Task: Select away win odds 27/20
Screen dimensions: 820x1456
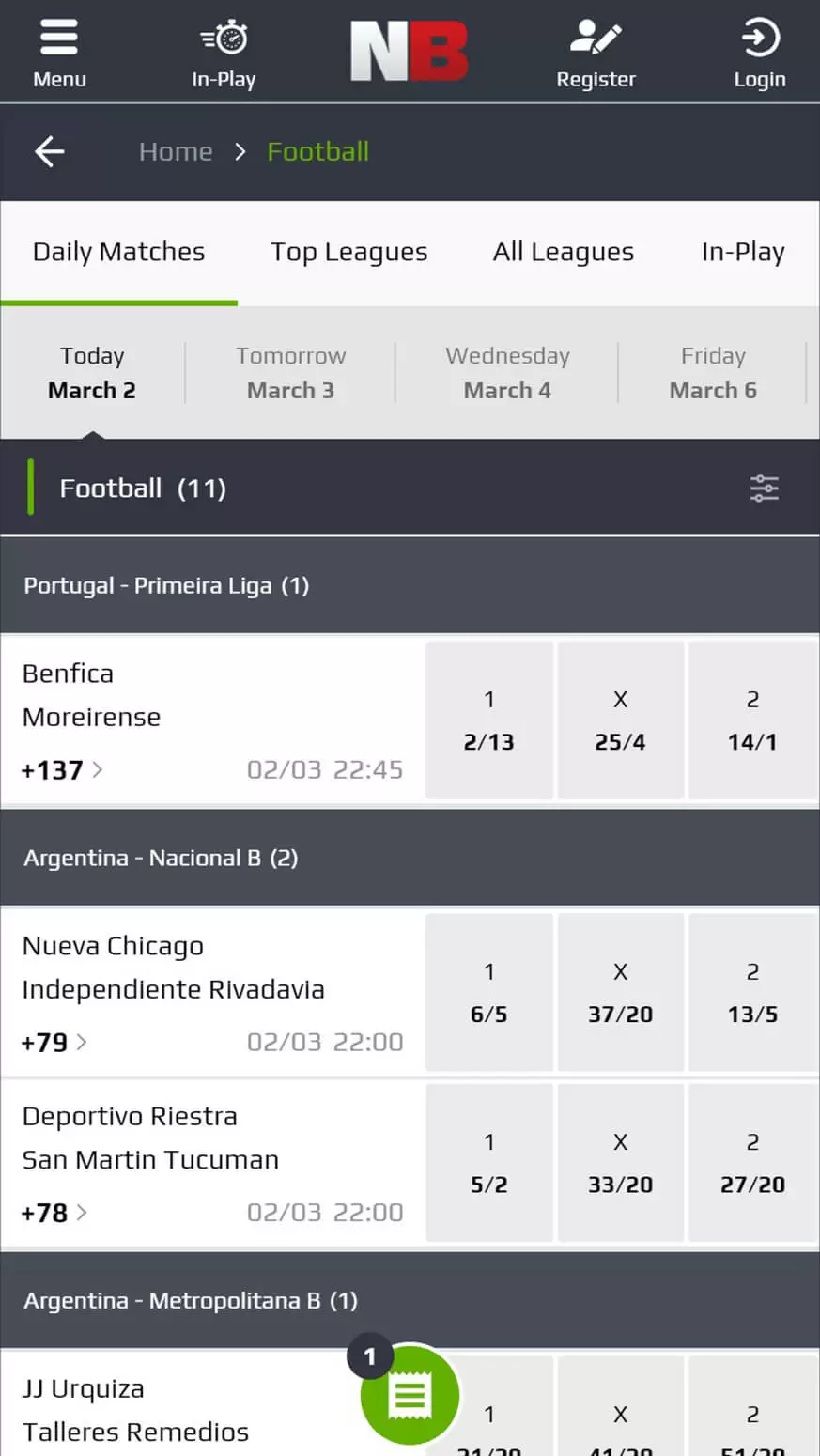Action: (x=752, y=1163)
